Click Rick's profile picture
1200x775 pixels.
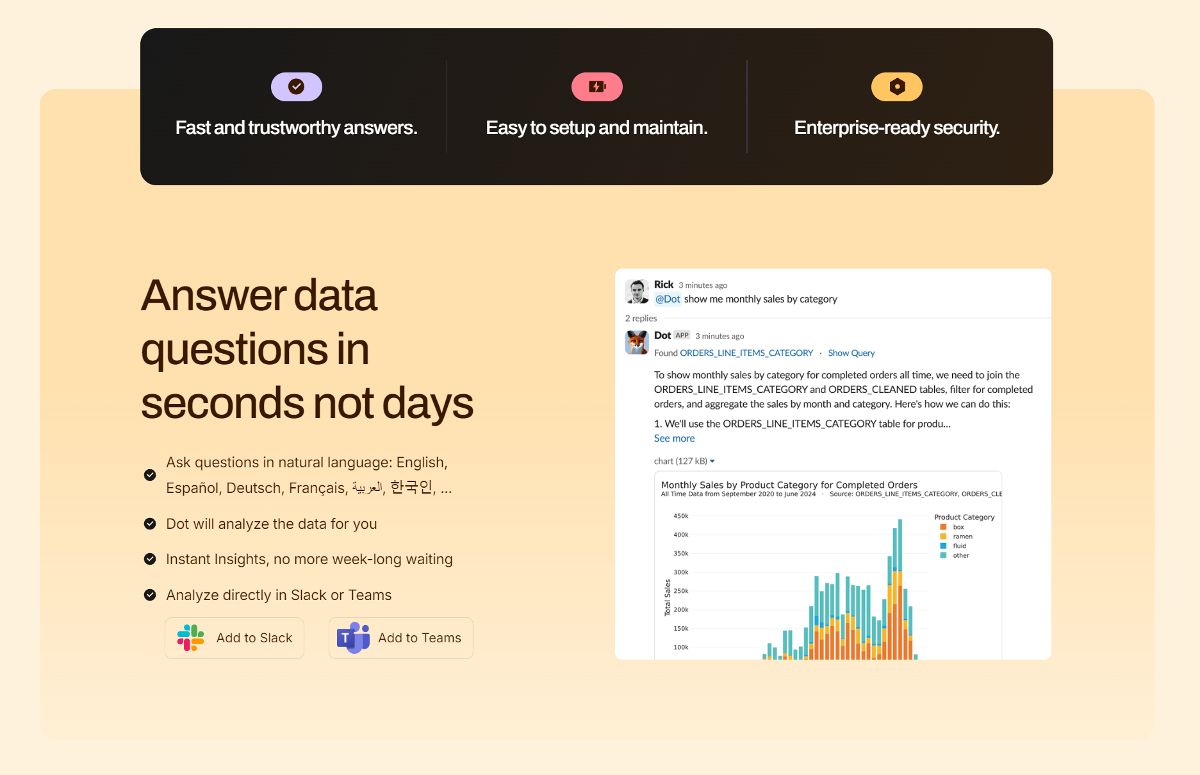tap(636, 290)
